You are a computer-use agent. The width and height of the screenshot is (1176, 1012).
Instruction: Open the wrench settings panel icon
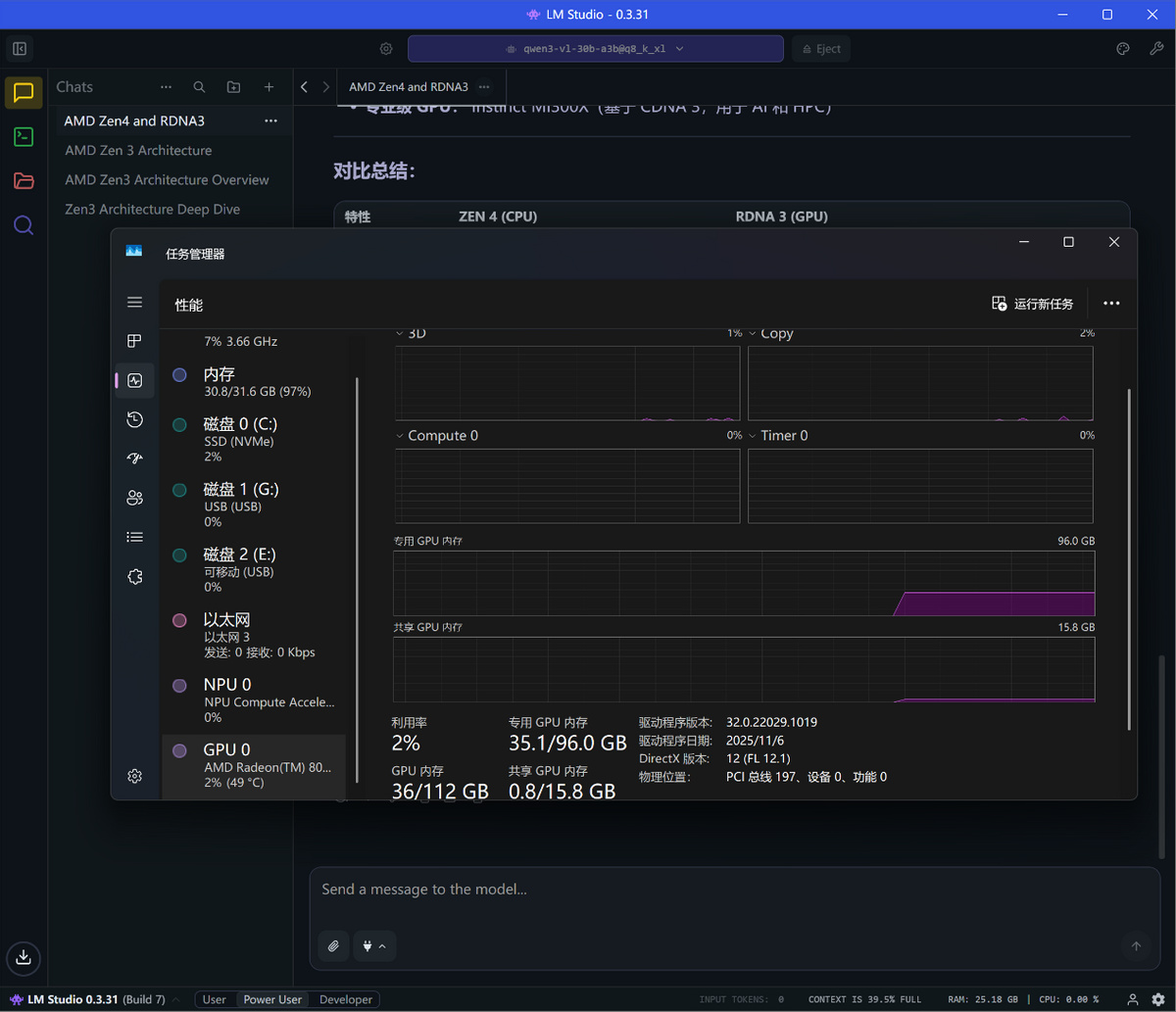[1156, 48]
